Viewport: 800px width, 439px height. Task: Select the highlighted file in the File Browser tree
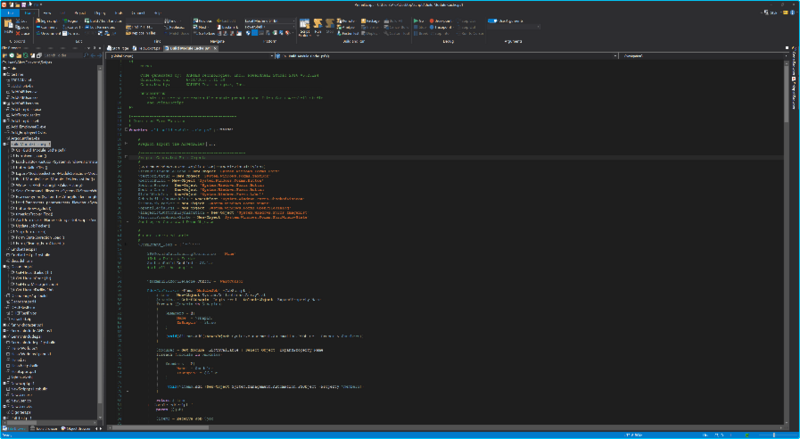31,144
